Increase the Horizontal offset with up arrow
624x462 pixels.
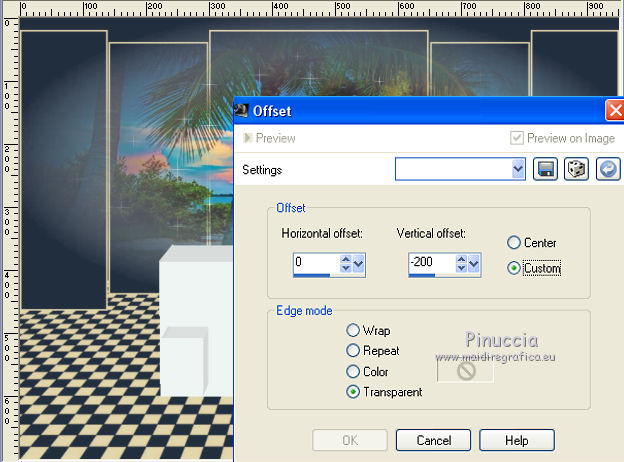click(x=346, y=259)
